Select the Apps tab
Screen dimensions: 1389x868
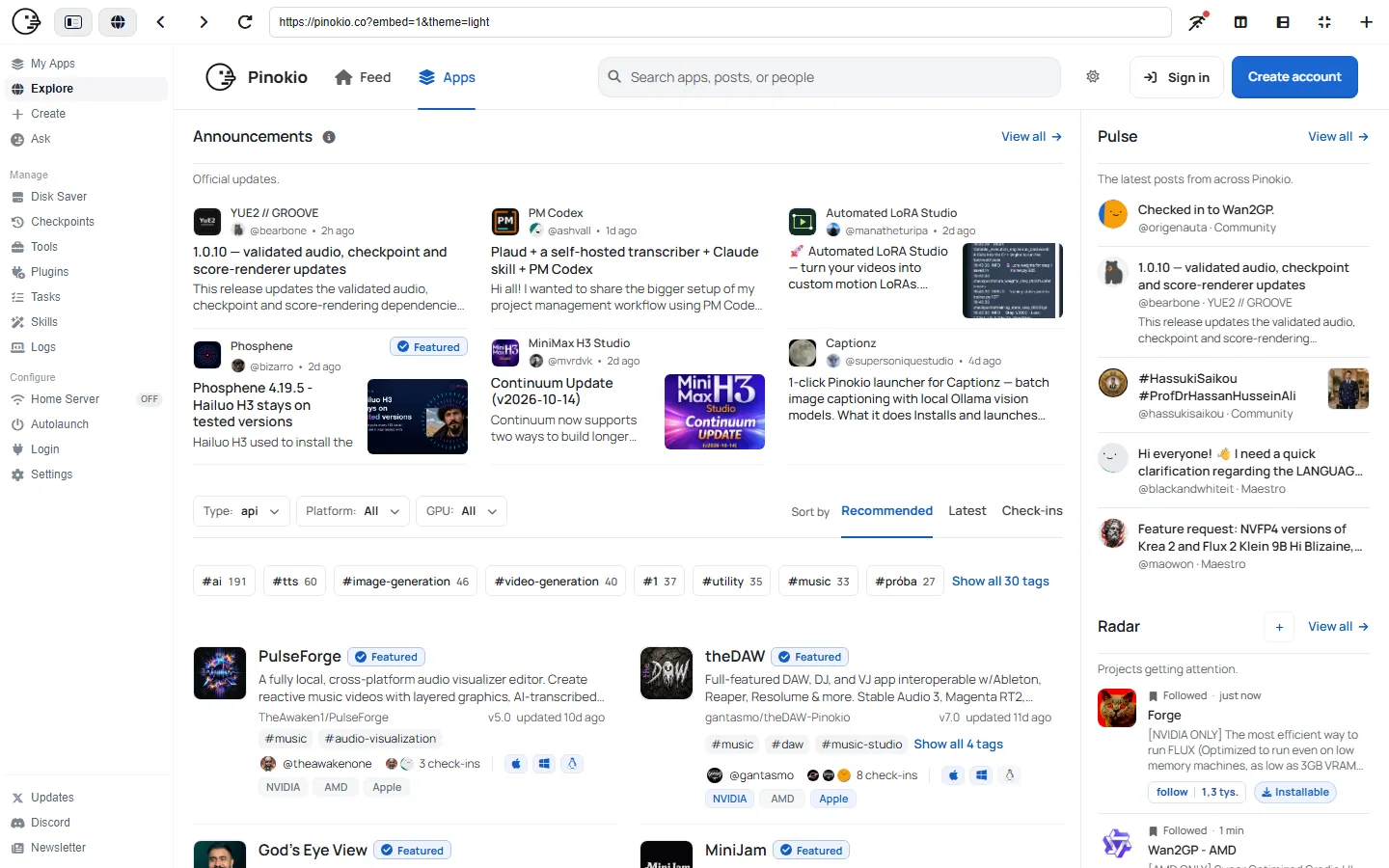447,77
